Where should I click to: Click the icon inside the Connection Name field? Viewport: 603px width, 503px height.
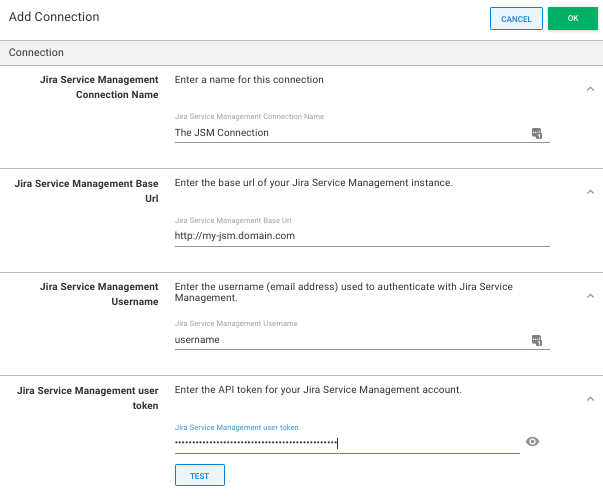tap(536, 133)
